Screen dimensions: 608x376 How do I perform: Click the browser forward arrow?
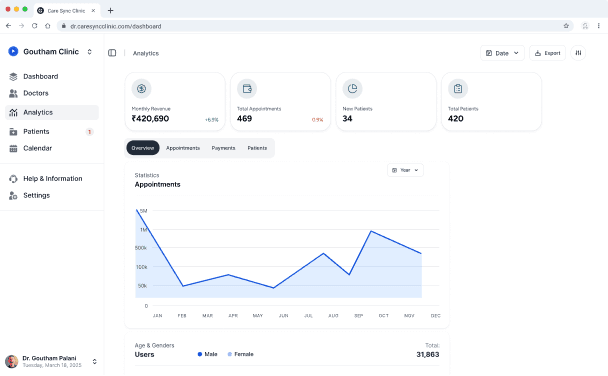(x=21, y=26)
